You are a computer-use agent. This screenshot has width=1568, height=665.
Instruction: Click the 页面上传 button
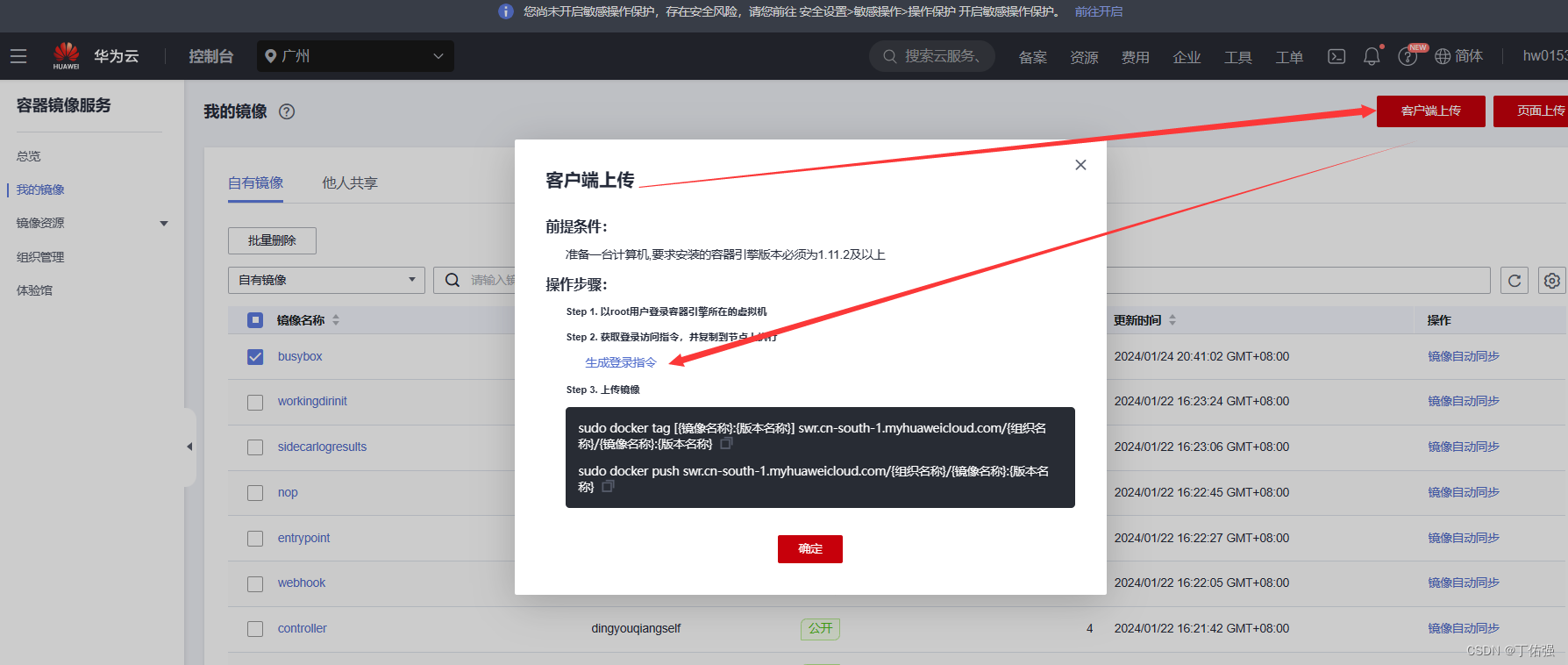[1531, 111]
